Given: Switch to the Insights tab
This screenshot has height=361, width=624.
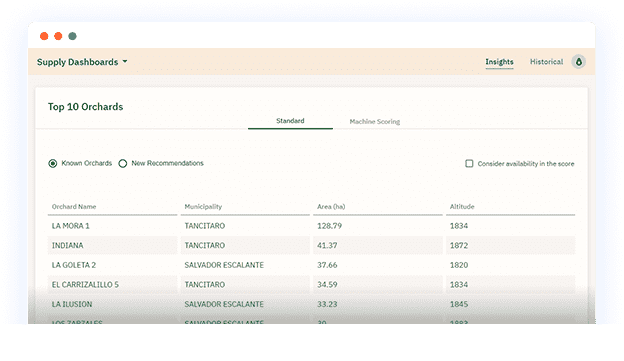Looking at the screenshot, I should pyautogui.click(x=499, y=62).
